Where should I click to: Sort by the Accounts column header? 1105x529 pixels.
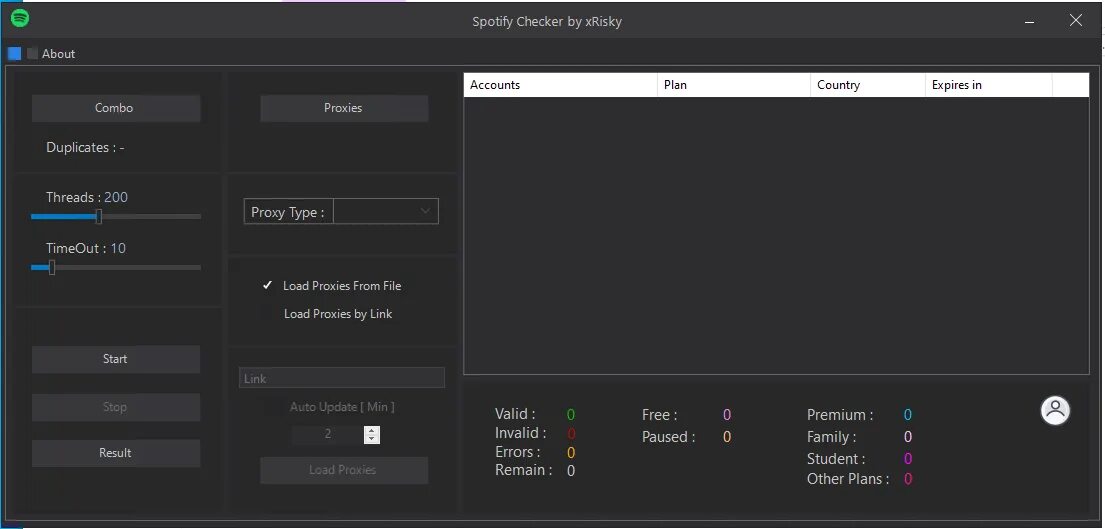(x=561, y=85)
